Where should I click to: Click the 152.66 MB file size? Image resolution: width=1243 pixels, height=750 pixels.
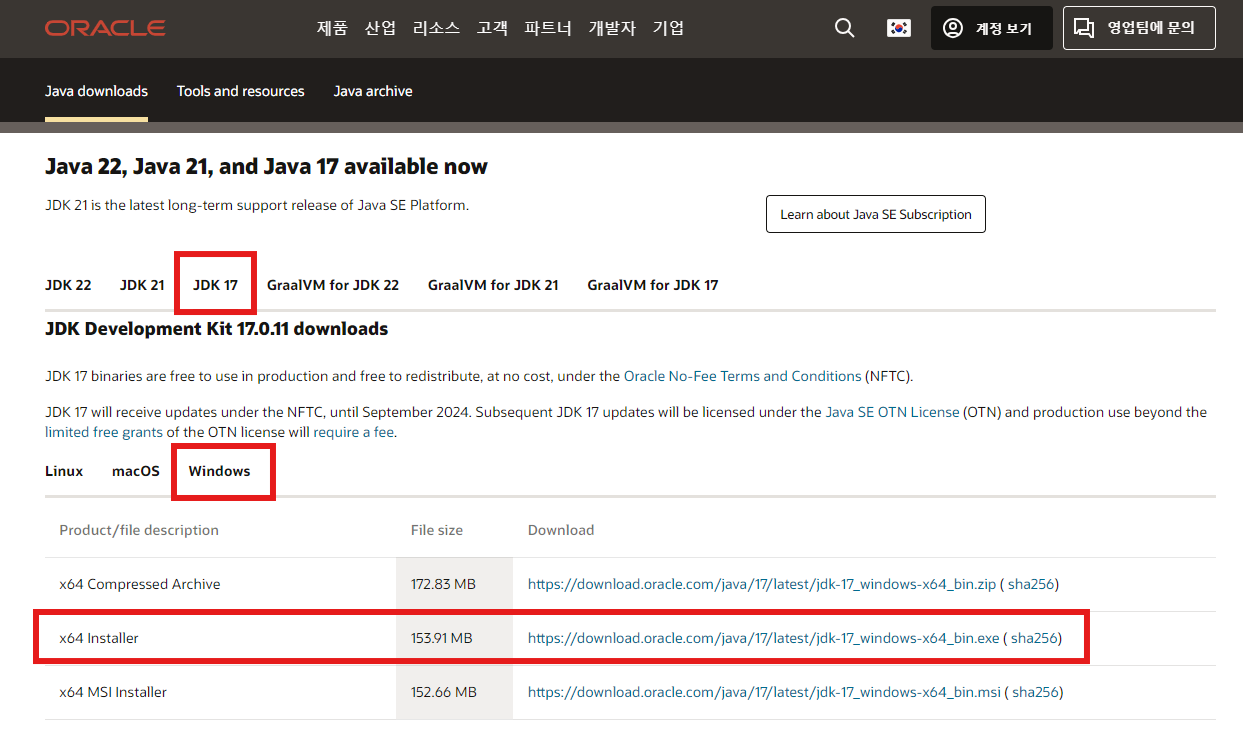(444, 692)
